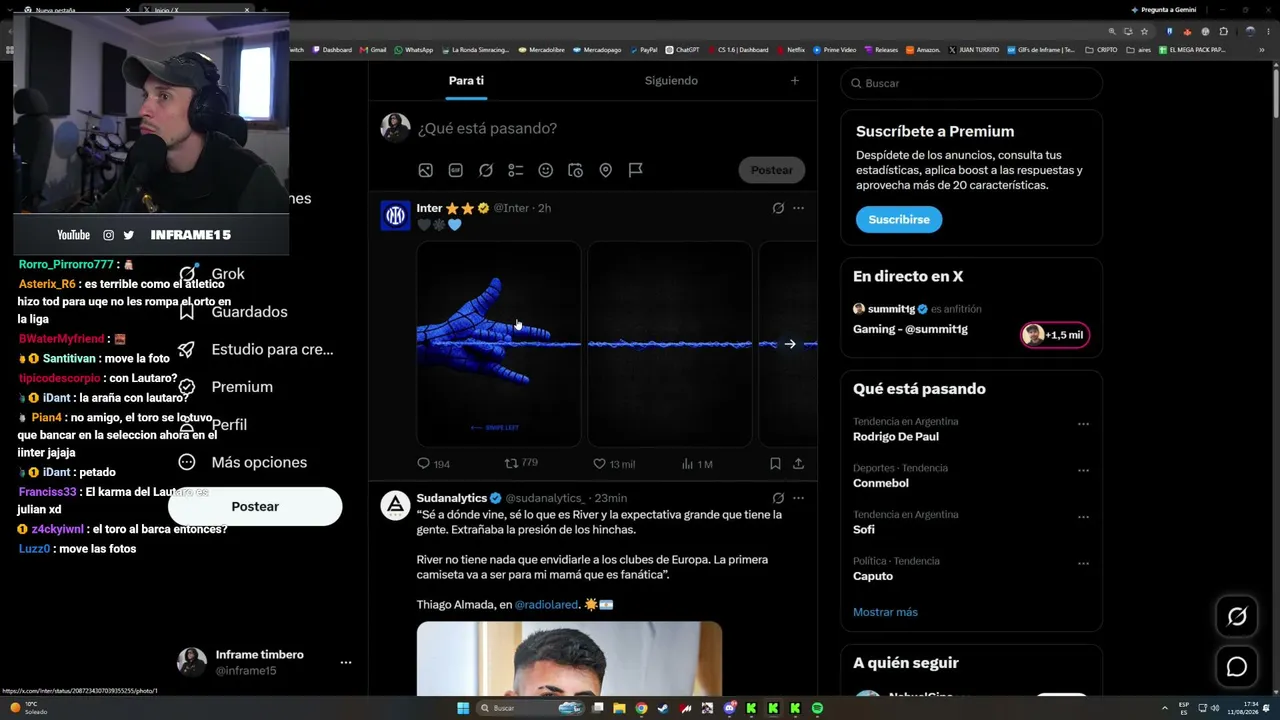This screenshot has height=720, width=1280.
Task: Open Estudio para creadores in sidebar
Action: (x=256, y=350)
